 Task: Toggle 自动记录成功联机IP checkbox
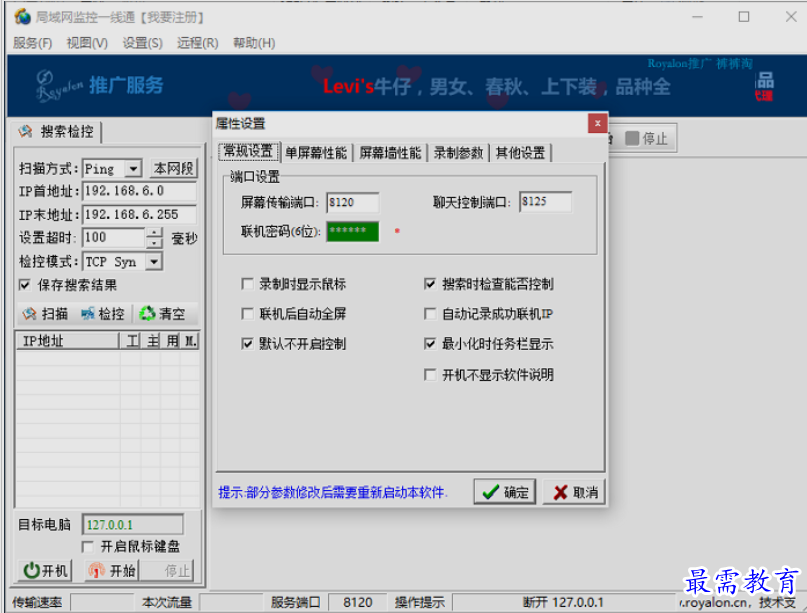click(430, 314)
